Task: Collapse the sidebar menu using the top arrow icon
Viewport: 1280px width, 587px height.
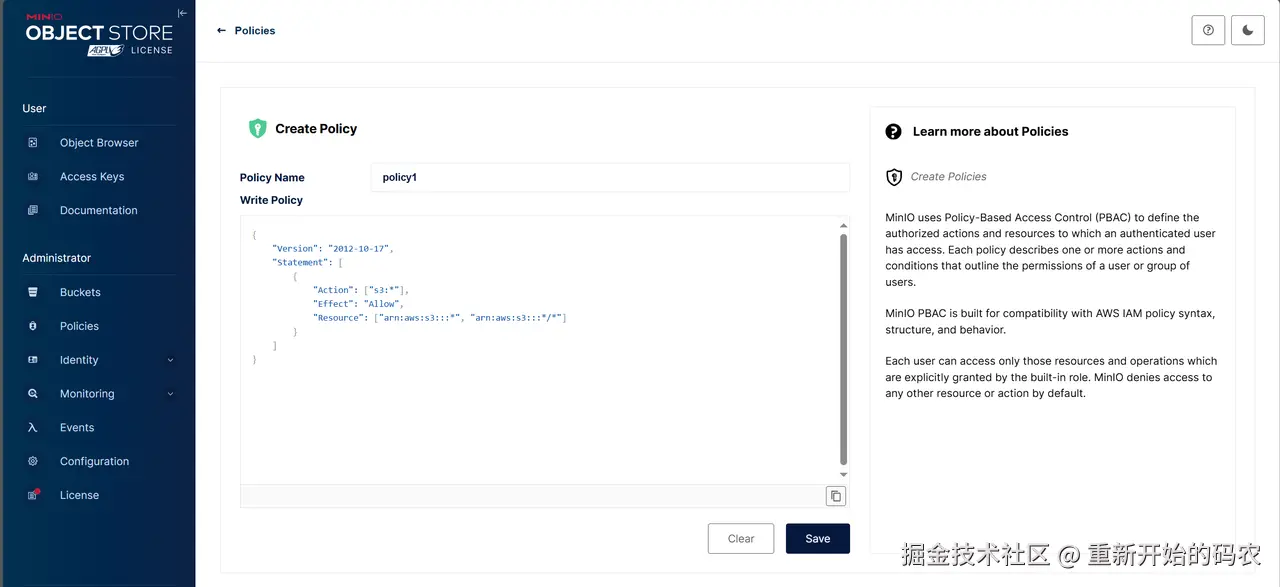Action: tap(182, 13)
